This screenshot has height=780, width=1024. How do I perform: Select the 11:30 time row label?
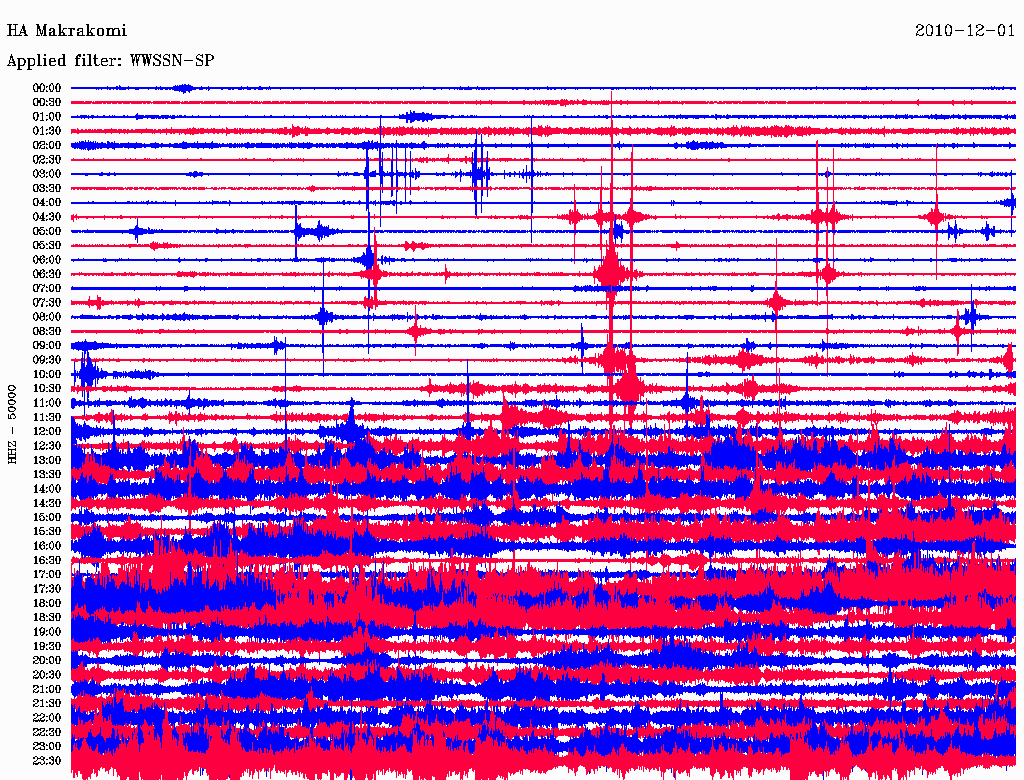coord(47,417)
